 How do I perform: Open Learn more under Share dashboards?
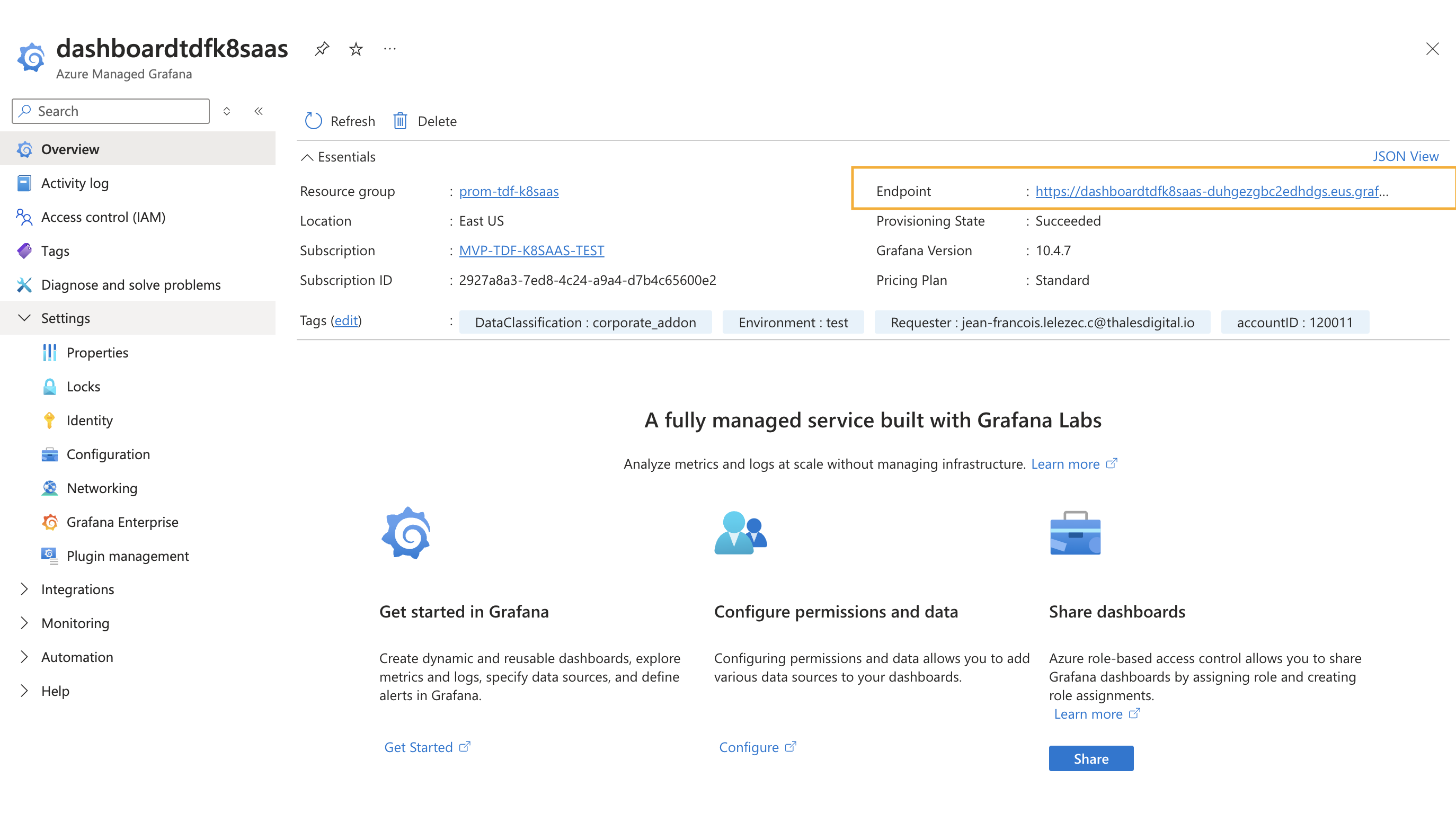[1097, 714]
